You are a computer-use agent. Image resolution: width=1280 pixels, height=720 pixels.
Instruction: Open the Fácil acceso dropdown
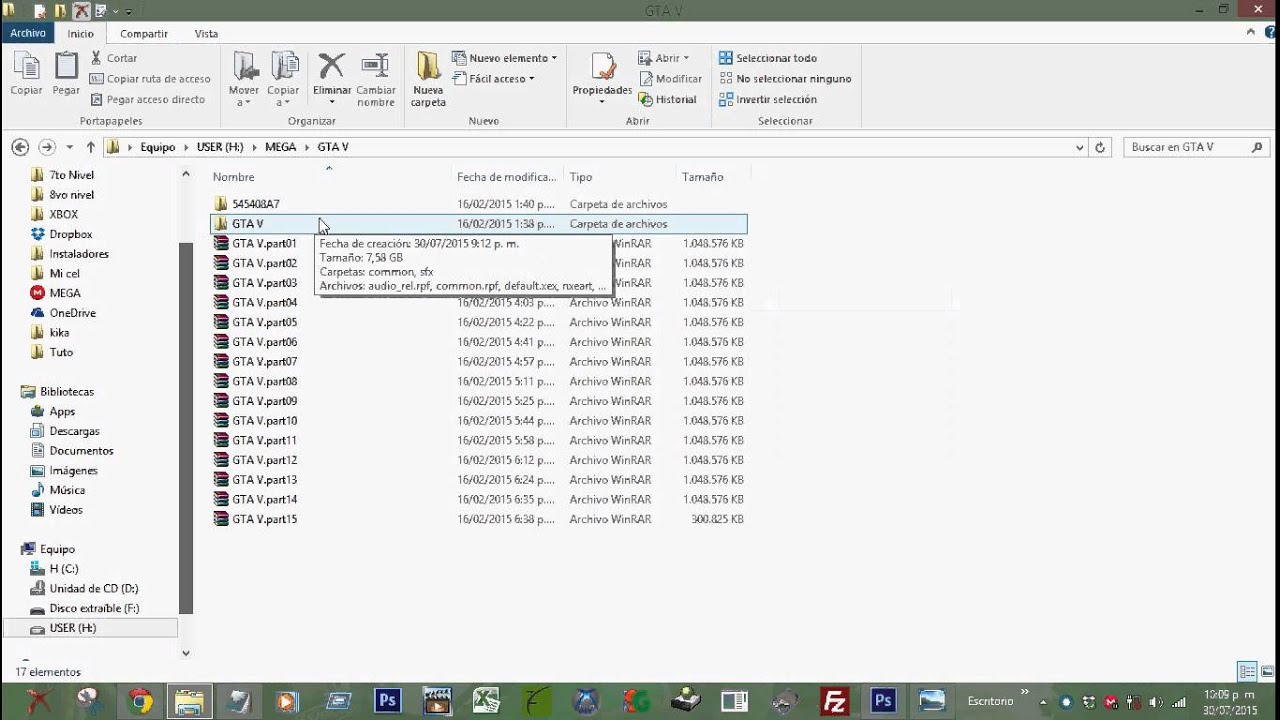494,79
